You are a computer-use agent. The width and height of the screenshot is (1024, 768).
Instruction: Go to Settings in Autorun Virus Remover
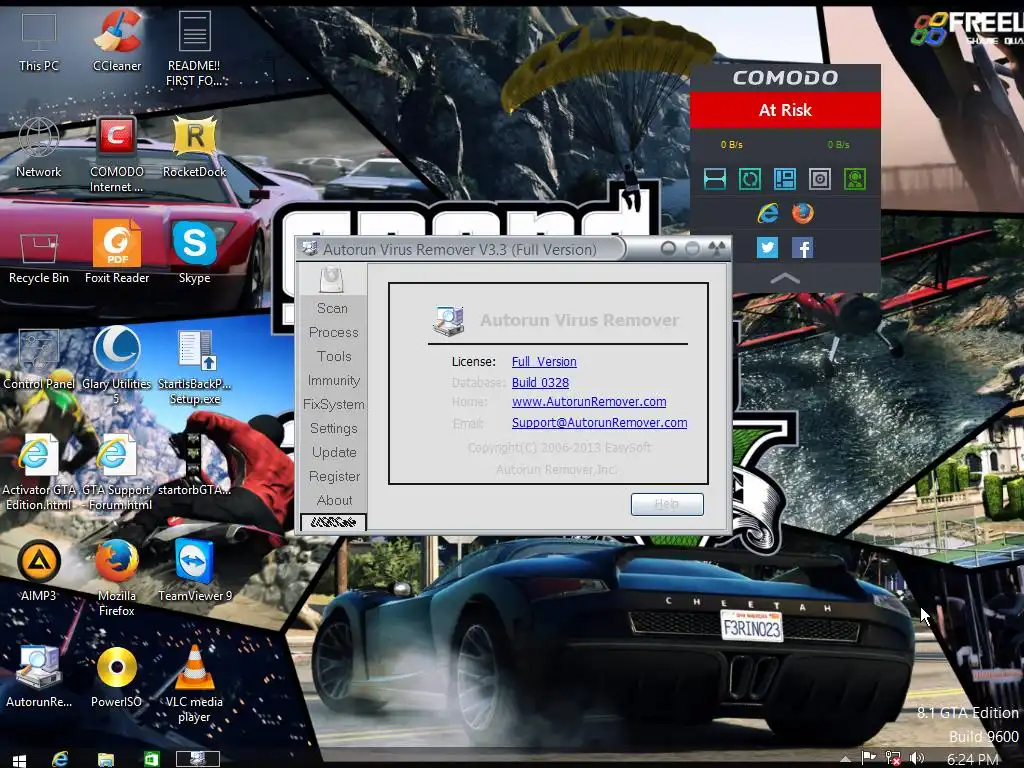333,428
